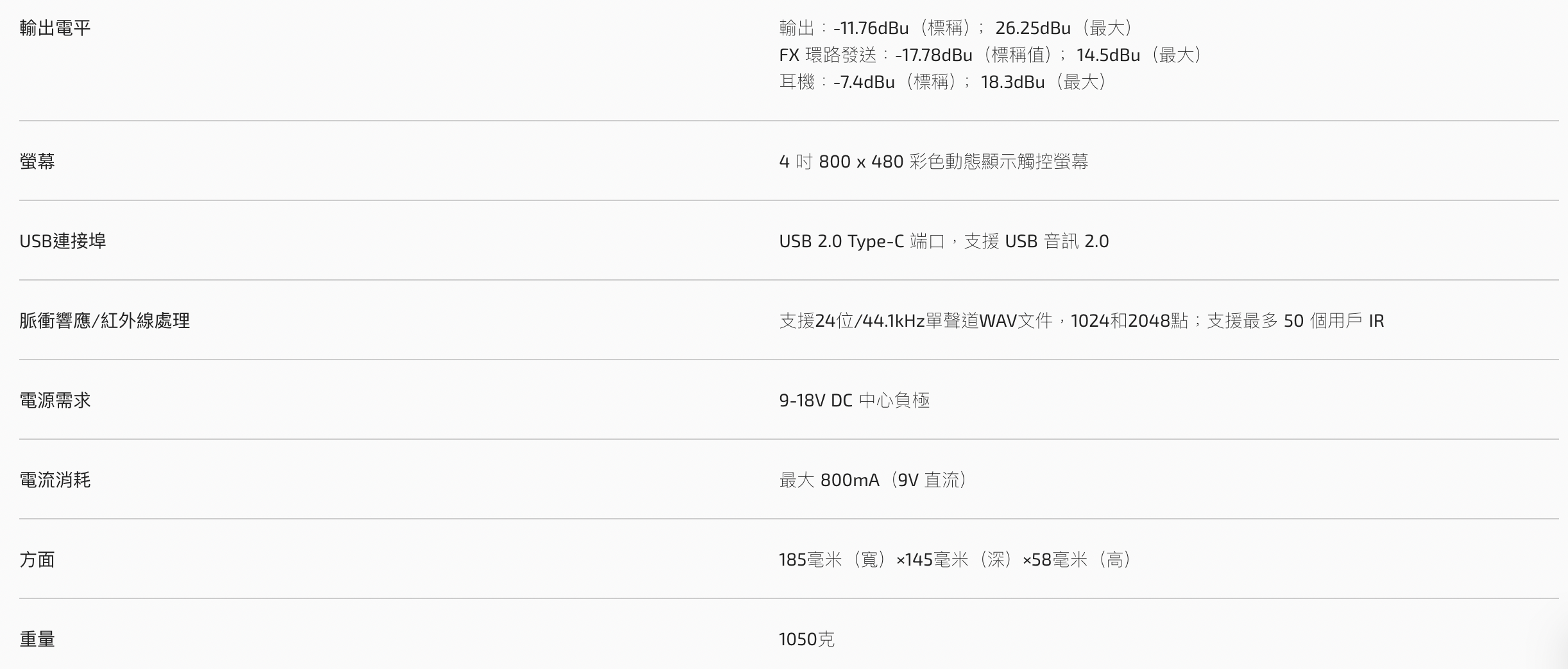Click the 電源需求 row label
This screenshot has width=1568, height=669.
pyautogui.click(x=55, y=400)
